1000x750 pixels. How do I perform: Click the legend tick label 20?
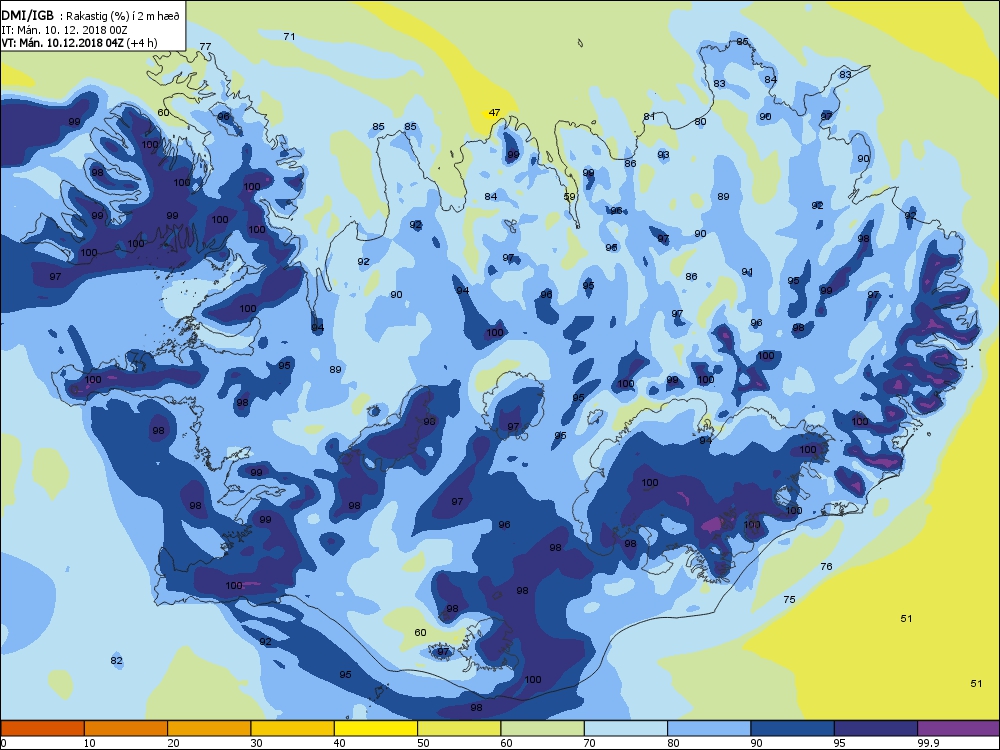tap(173, 743)
